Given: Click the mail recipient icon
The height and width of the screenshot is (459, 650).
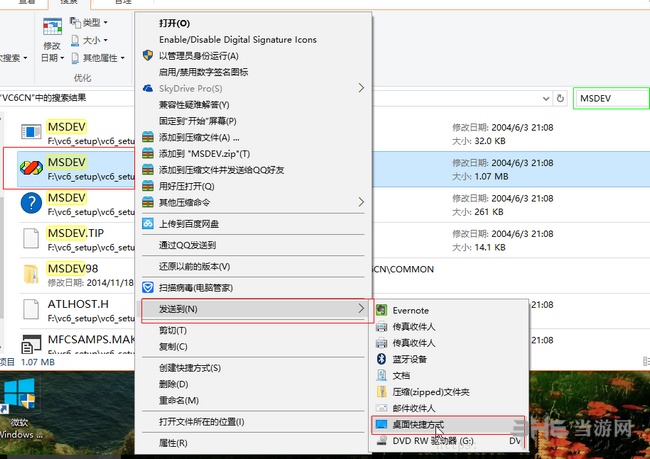Looking at the screenshot, I should click(381, 408).
